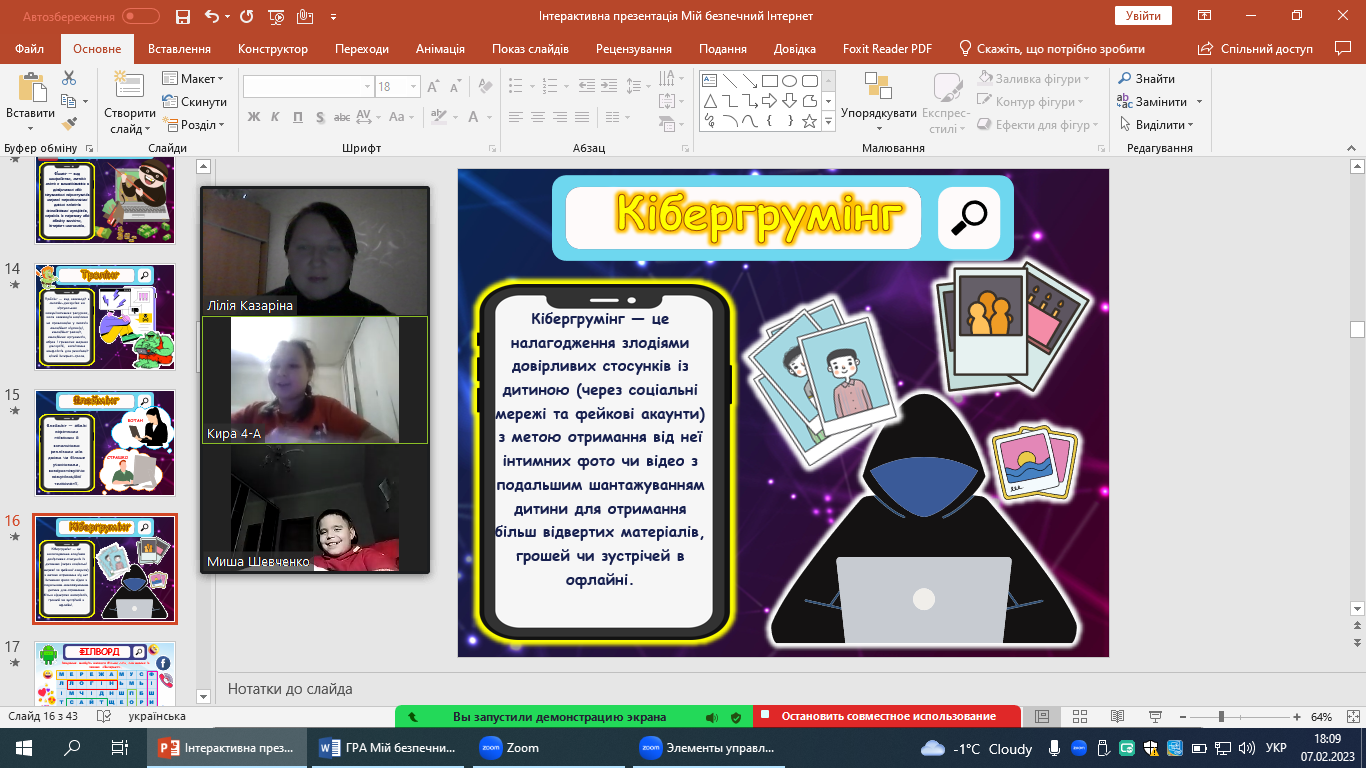The height and width of the screenshot is (768, 1366).
Task: Click the zoom slider in status bar
Action: pyautogui.click(x=1240, y=717)
